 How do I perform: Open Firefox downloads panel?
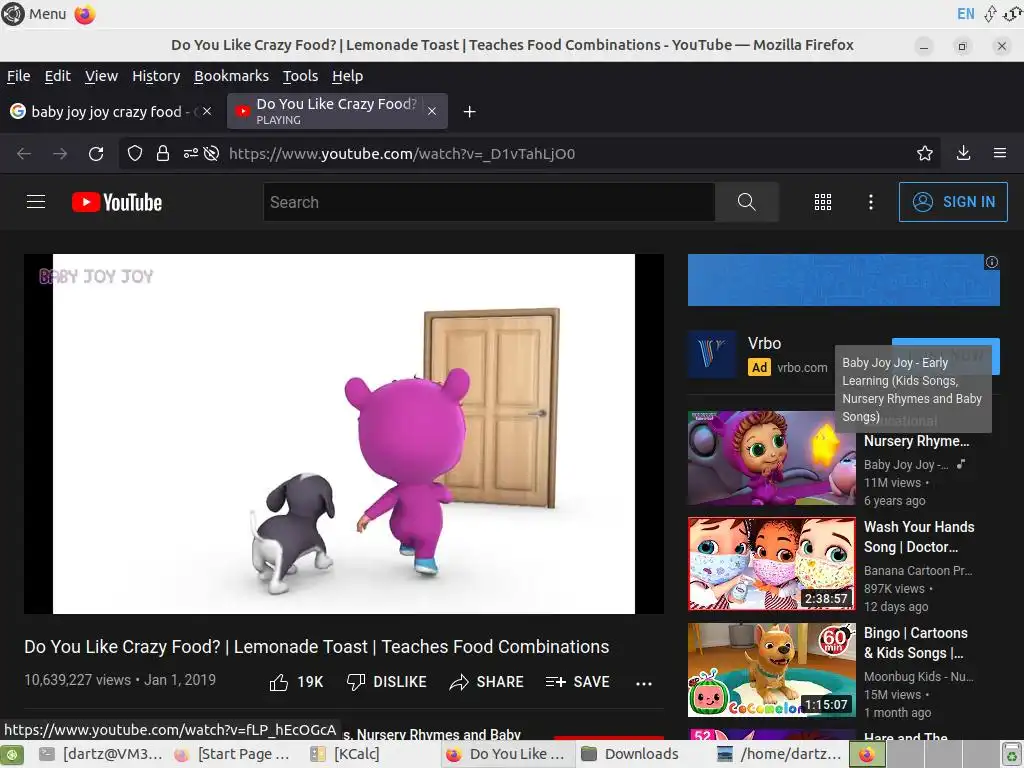(x=963, y=153)
